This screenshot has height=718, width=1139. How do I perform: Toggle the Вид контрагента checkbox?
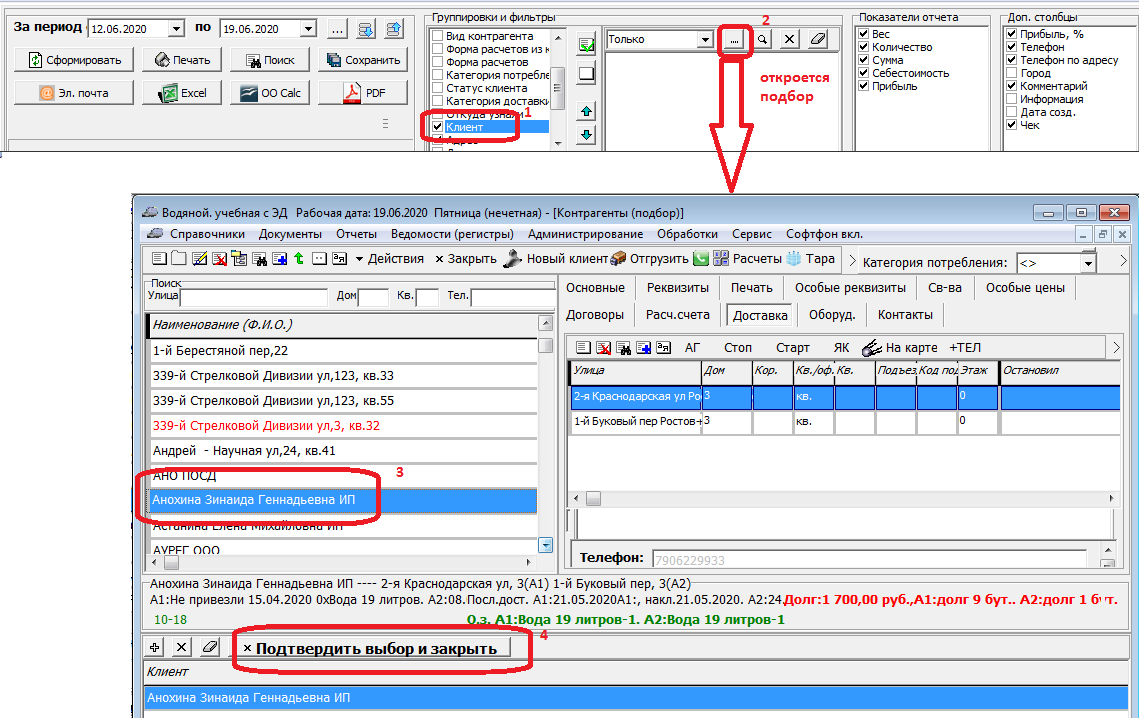(x=437, y=36)
